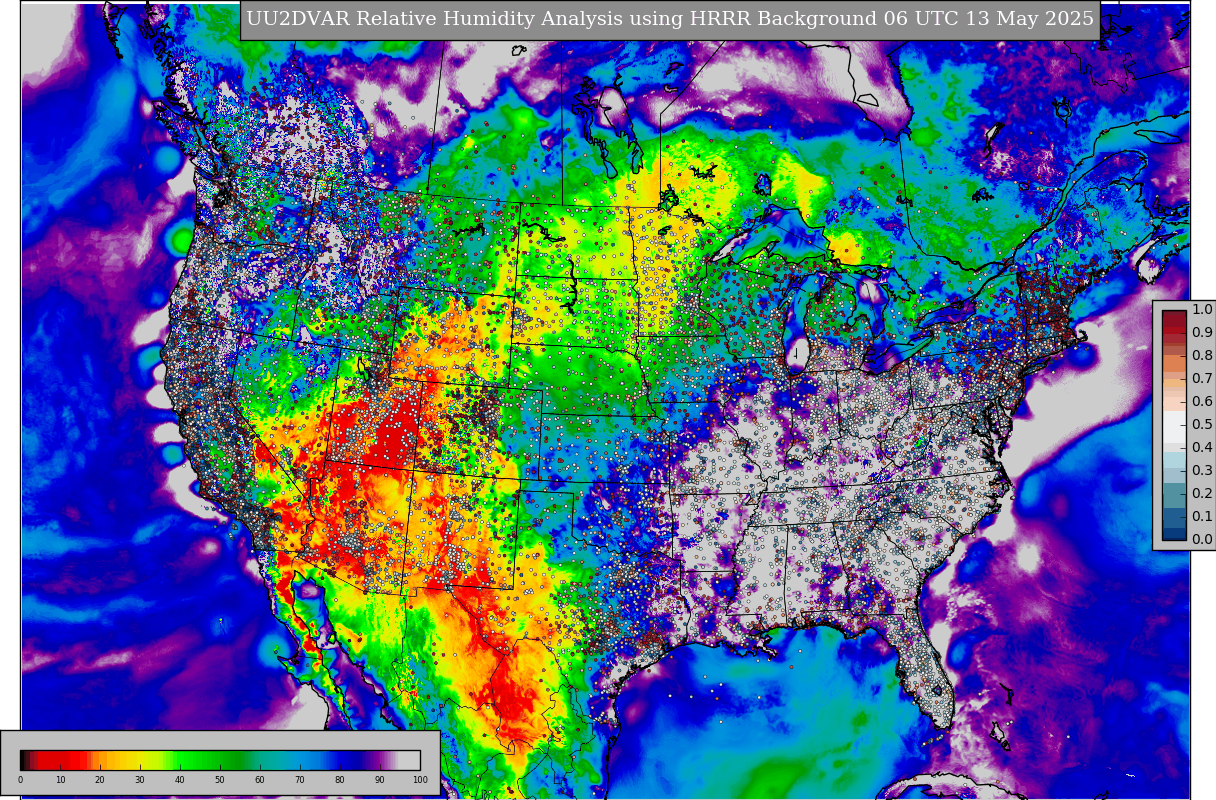The image size is (1216, 800).
Task: Click the 30 tick on humidity colorbar
Action: [140, 780]
